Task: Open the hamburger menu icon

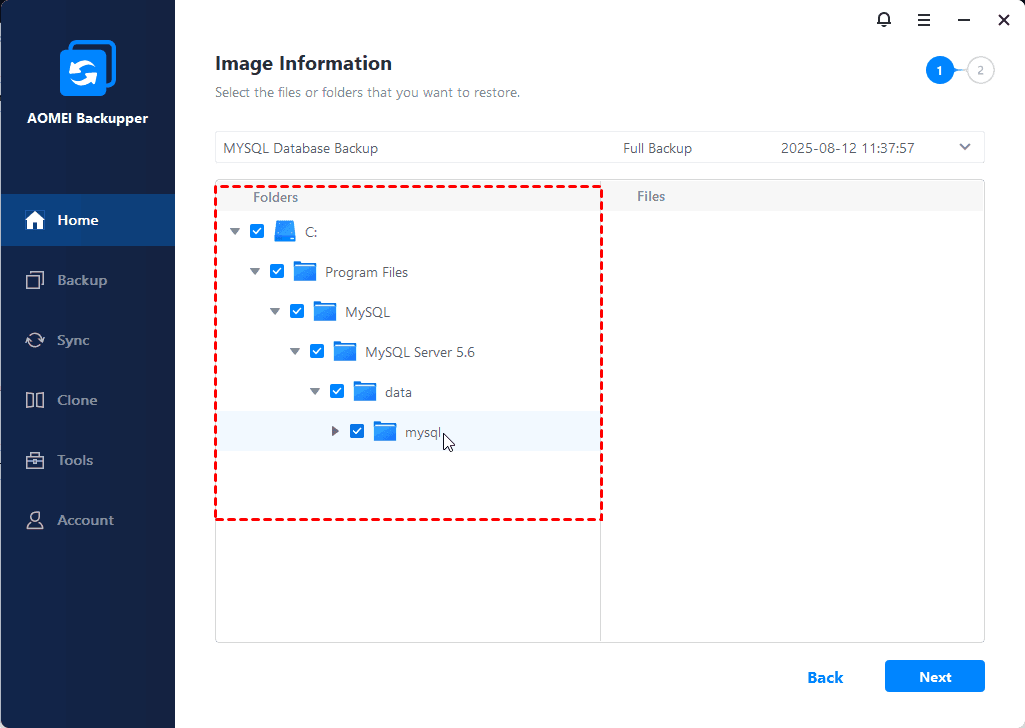Action: [x=924, y=20]
